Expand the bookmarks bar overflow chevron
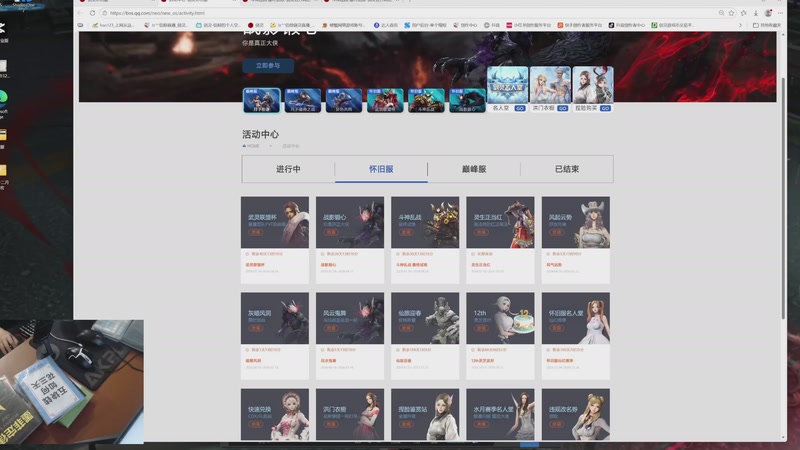 (740, 25)
